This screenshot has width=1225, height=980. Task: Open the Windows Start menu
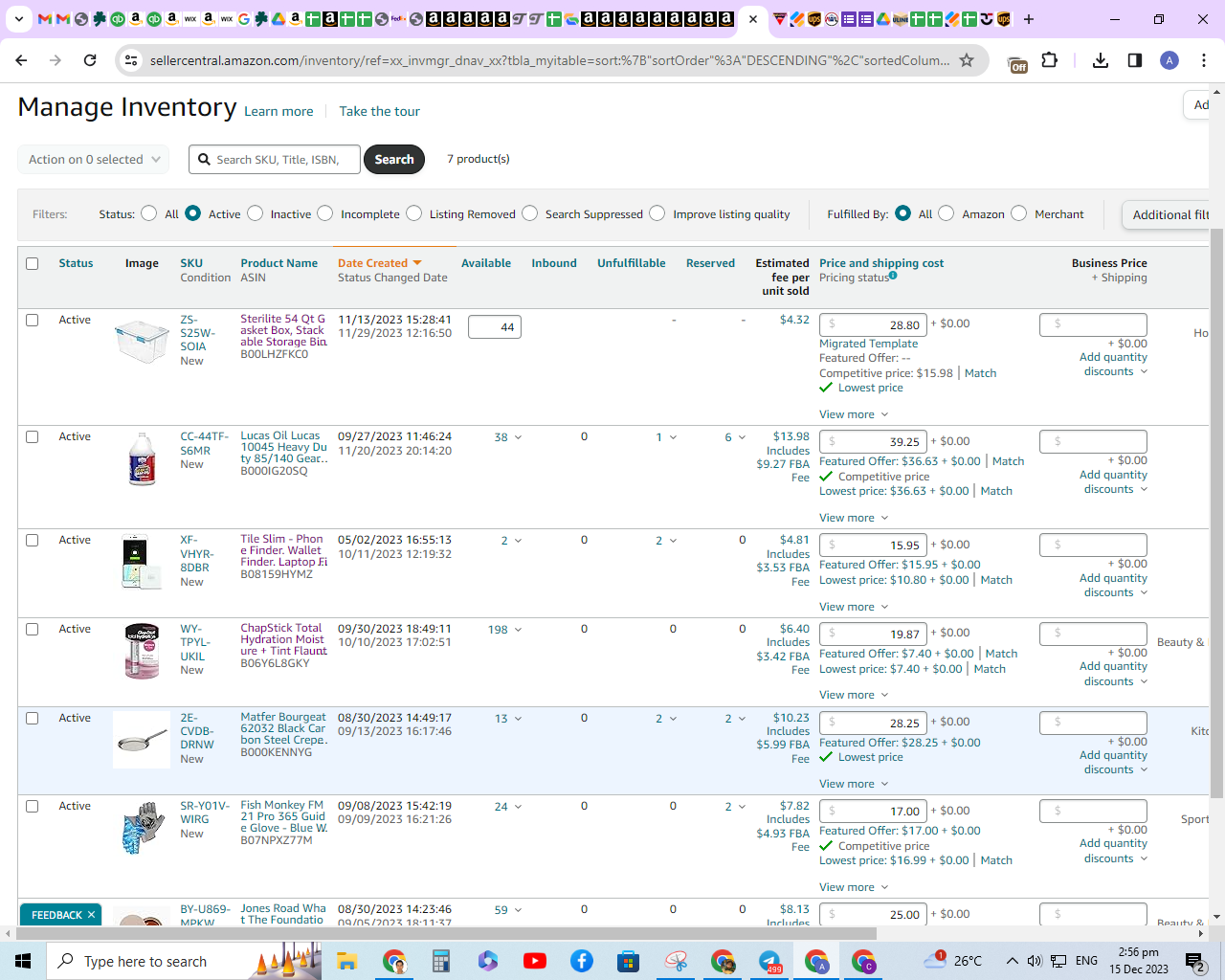pyautogui.click(x=23, y=961)
